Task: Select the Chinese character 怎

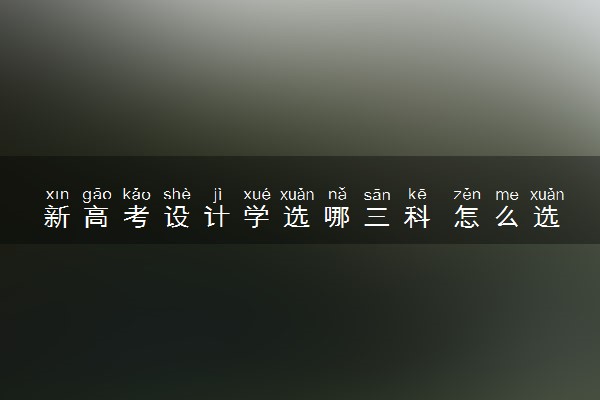Action: (x=467, y=217)
